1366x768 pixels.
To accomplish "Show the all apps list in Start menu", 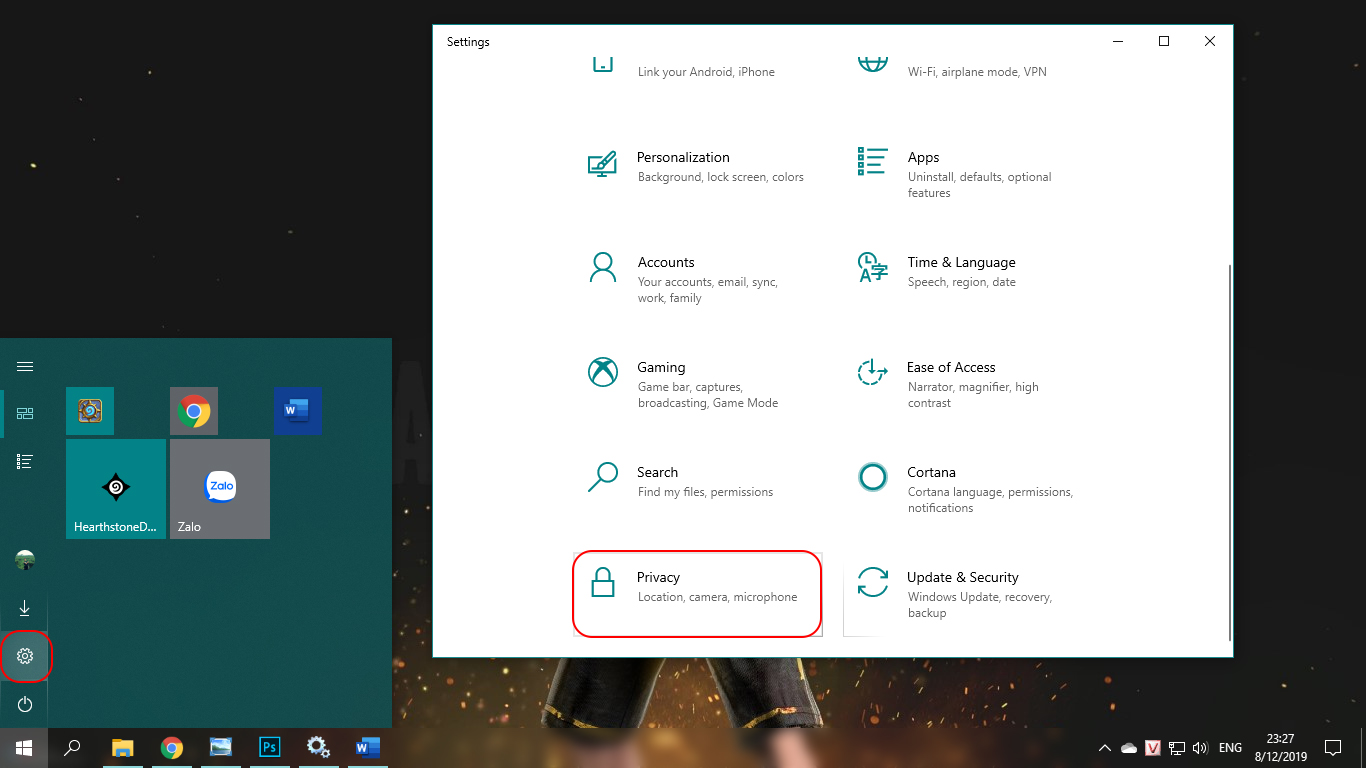I will [x=25, y=461].
